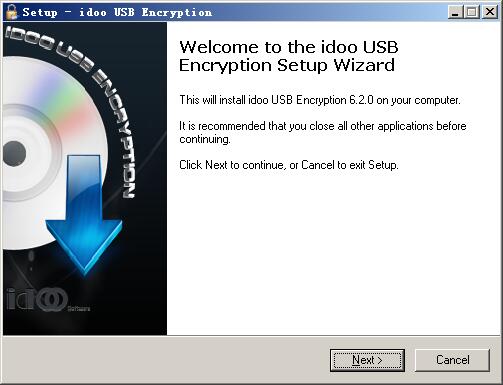Screen dimensions: 503x385
Task: Click the idoo logo at banner bottom
Action: point(37,298)
